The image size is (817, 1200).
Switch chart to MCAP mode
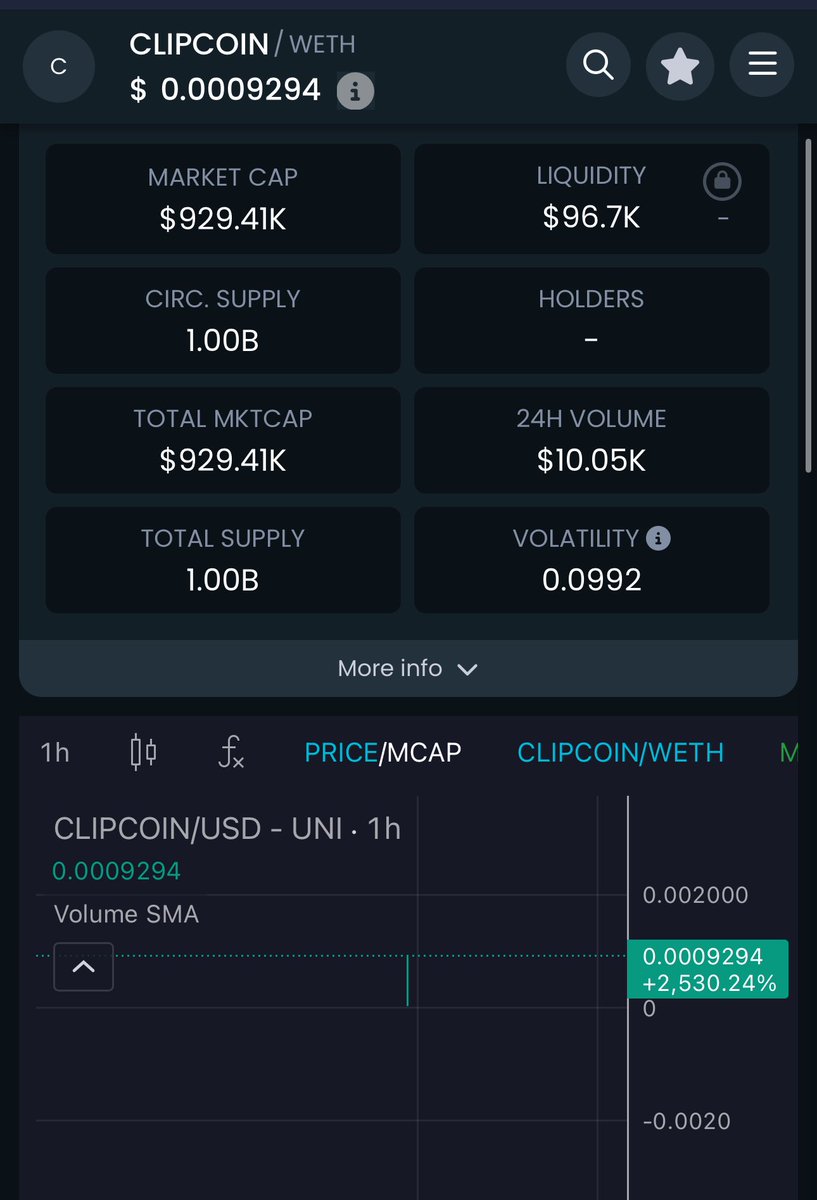424,752
